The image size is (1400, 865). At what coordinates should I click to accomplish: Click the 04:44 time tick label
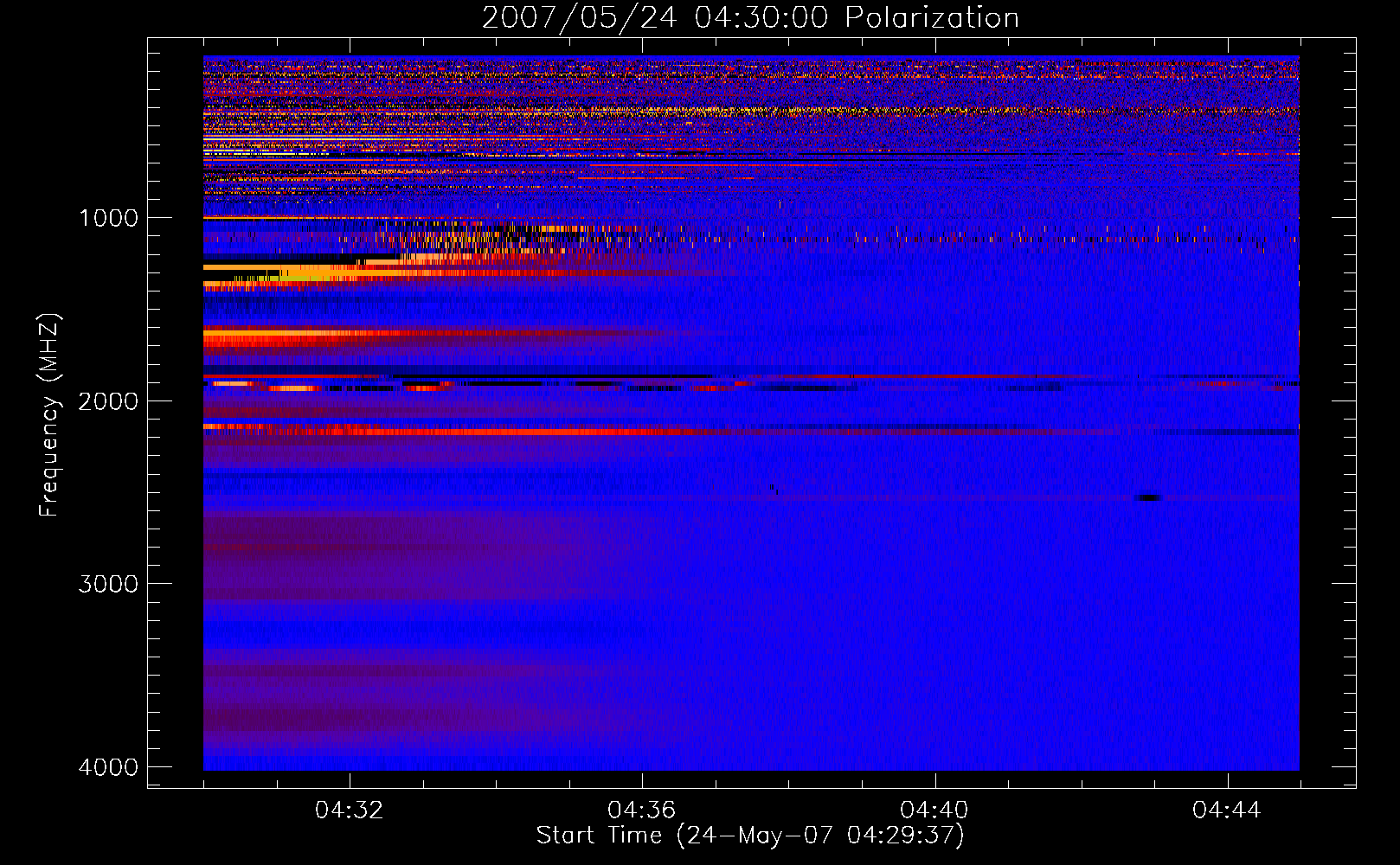(1227, 811)
